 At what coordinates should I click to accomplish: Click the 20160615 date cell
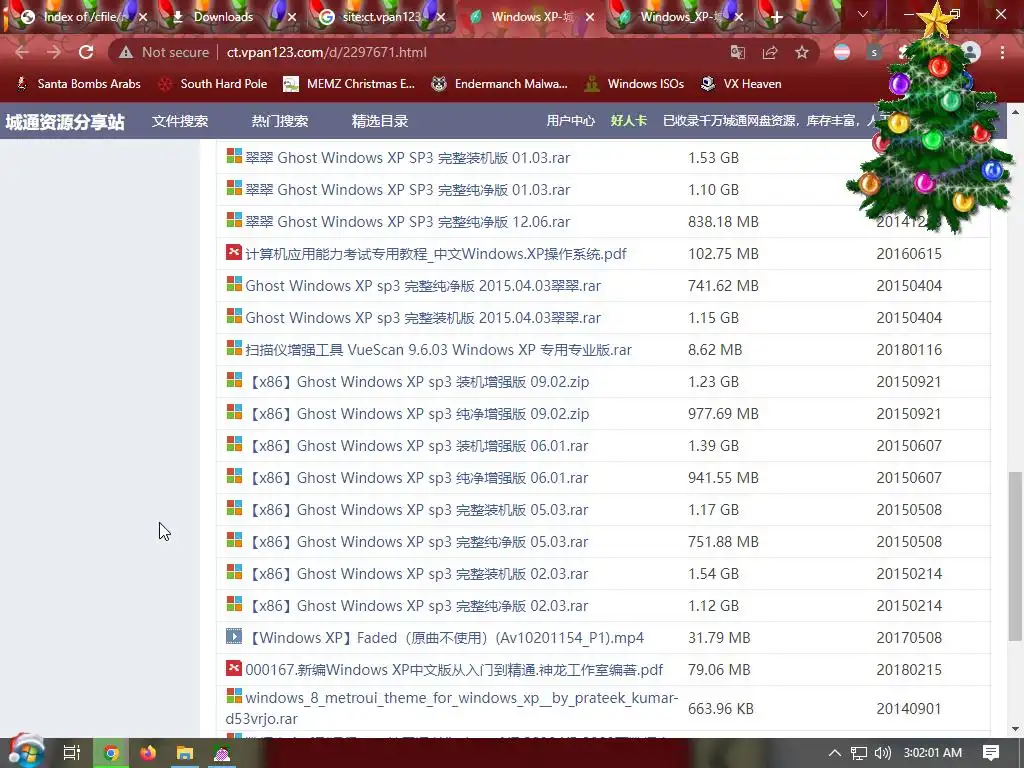(x=909, y=253)
